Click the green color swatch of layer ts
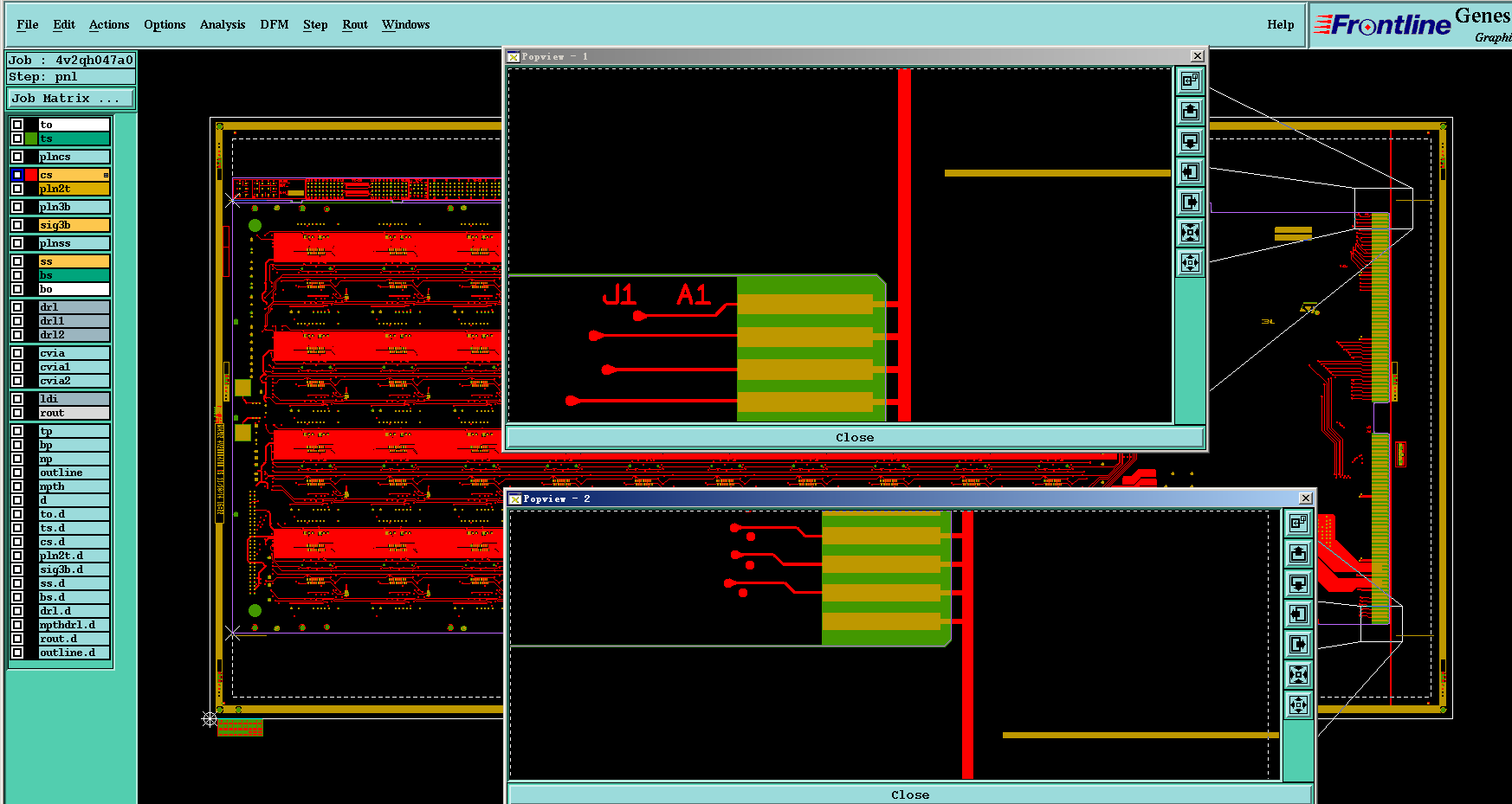Screen dimensions: 1512x804 coord(31,138)
